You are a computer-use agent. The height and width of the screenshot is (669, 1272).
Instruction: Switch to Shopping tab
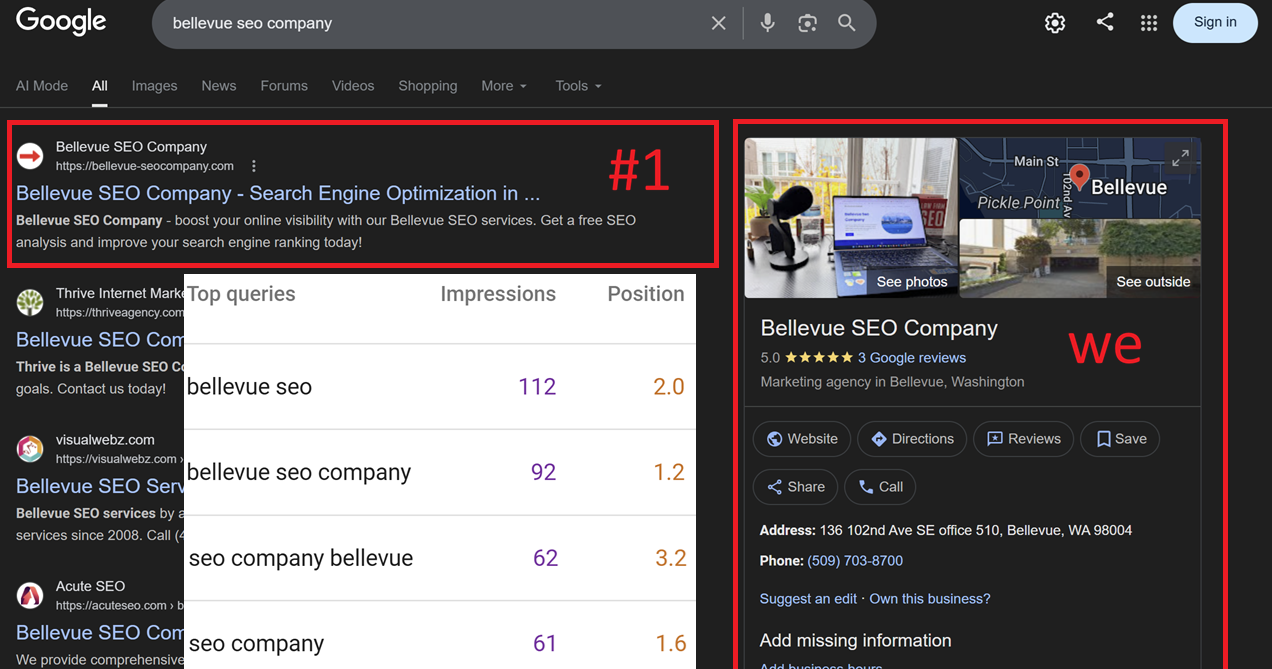427,86
